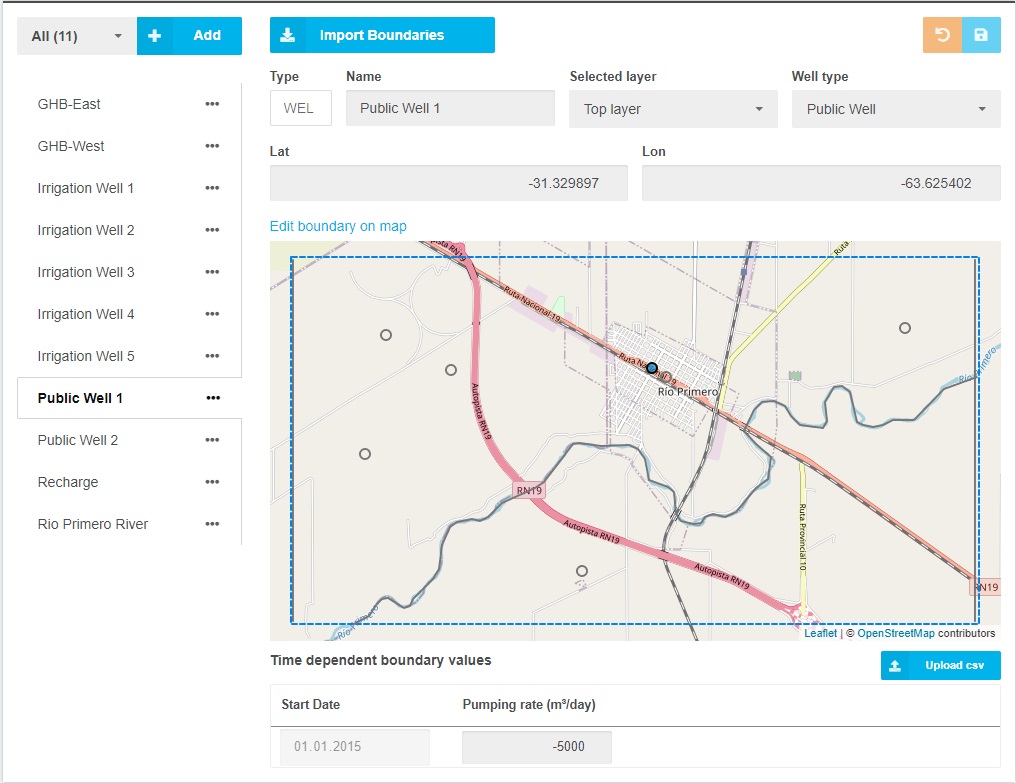1016x783 pixels.
Task: Click the upload icon on Upload csv button
Action: click(893, 664)
